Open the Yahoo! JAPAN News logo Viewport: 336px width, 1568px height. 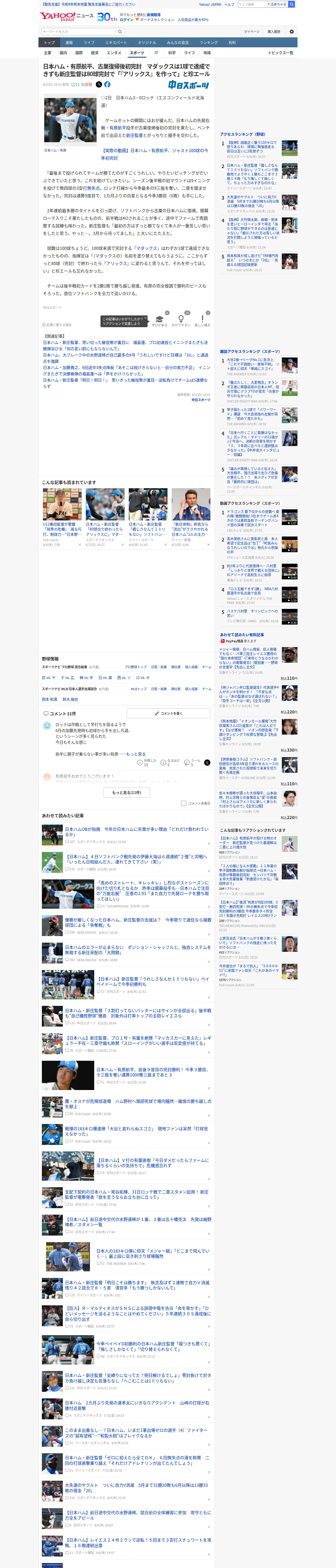pos(66,16)
